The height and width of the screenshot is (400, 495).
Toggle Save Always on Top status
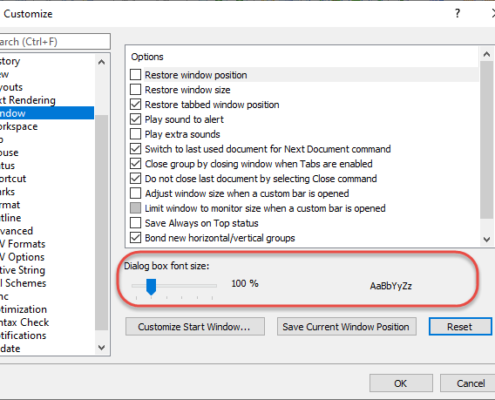(x=135, y=223)
